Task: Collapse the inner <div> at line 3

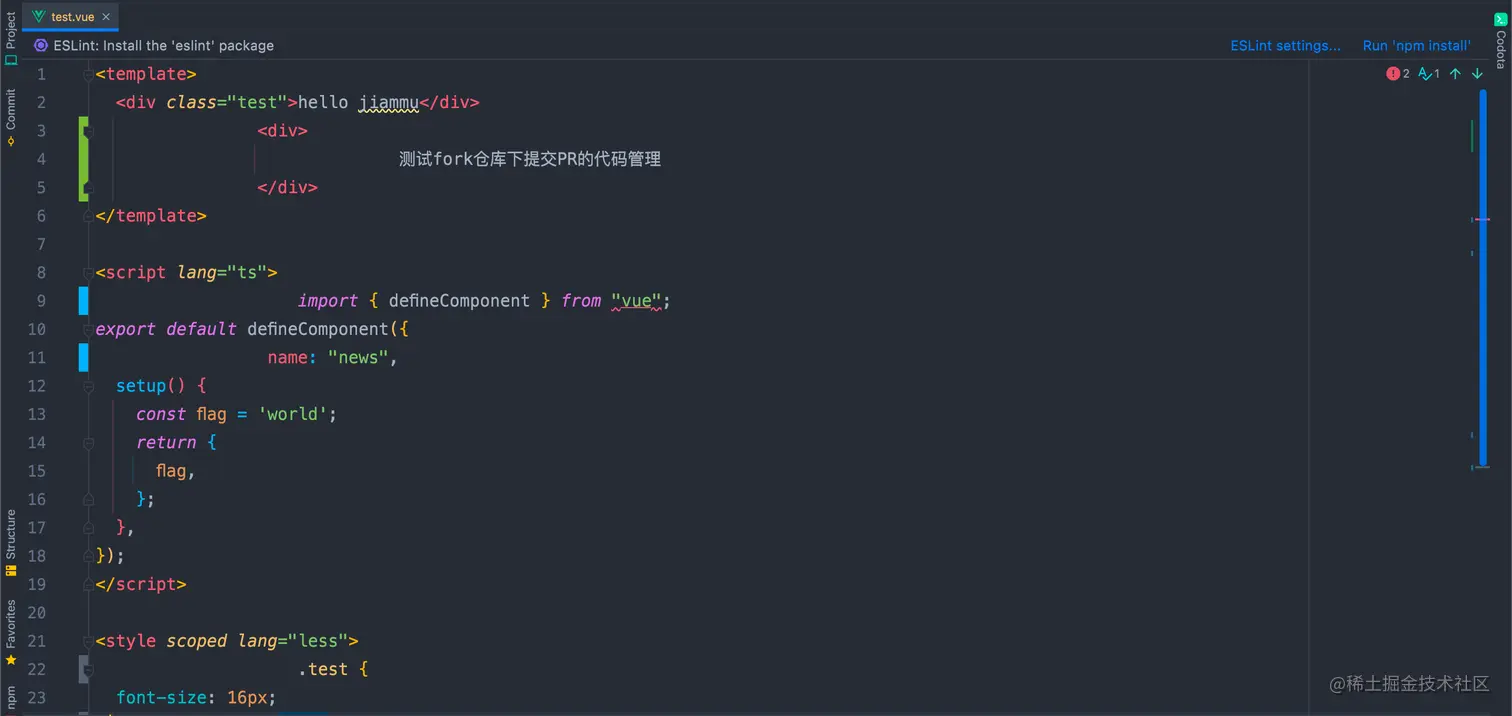Action: tap(89, 131)
